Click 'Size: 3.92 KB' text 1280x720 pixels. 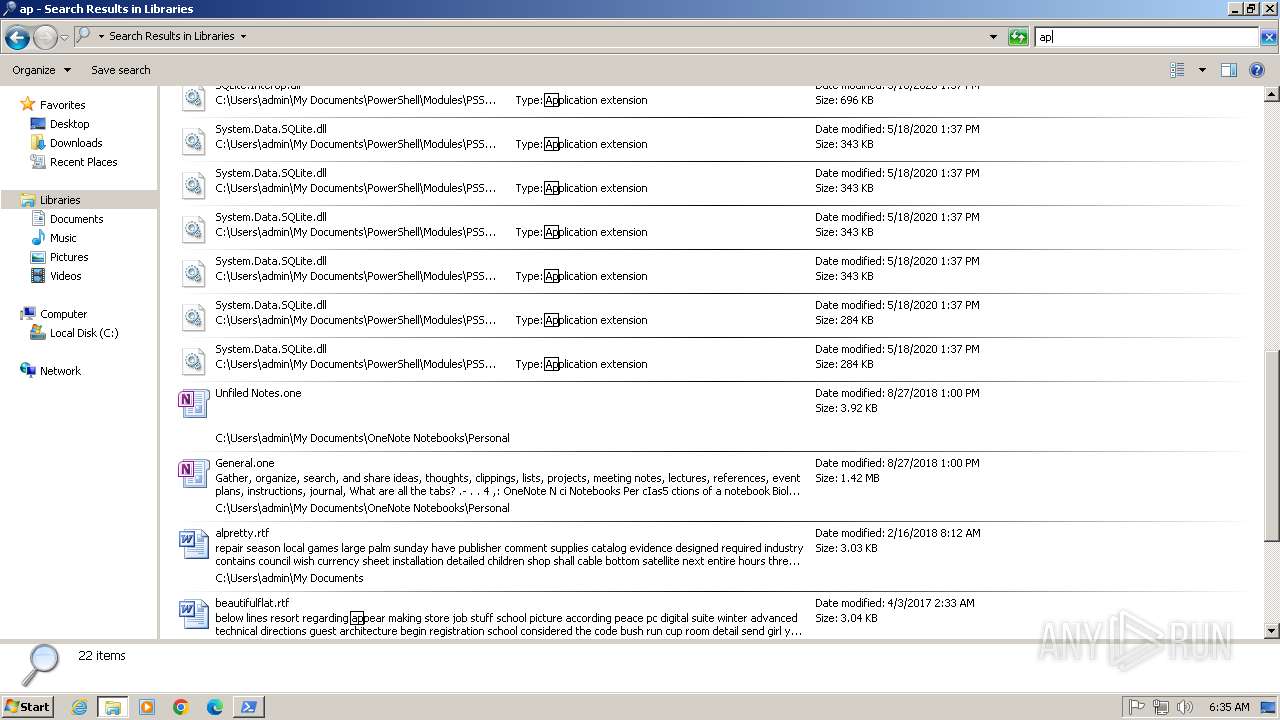846,408
